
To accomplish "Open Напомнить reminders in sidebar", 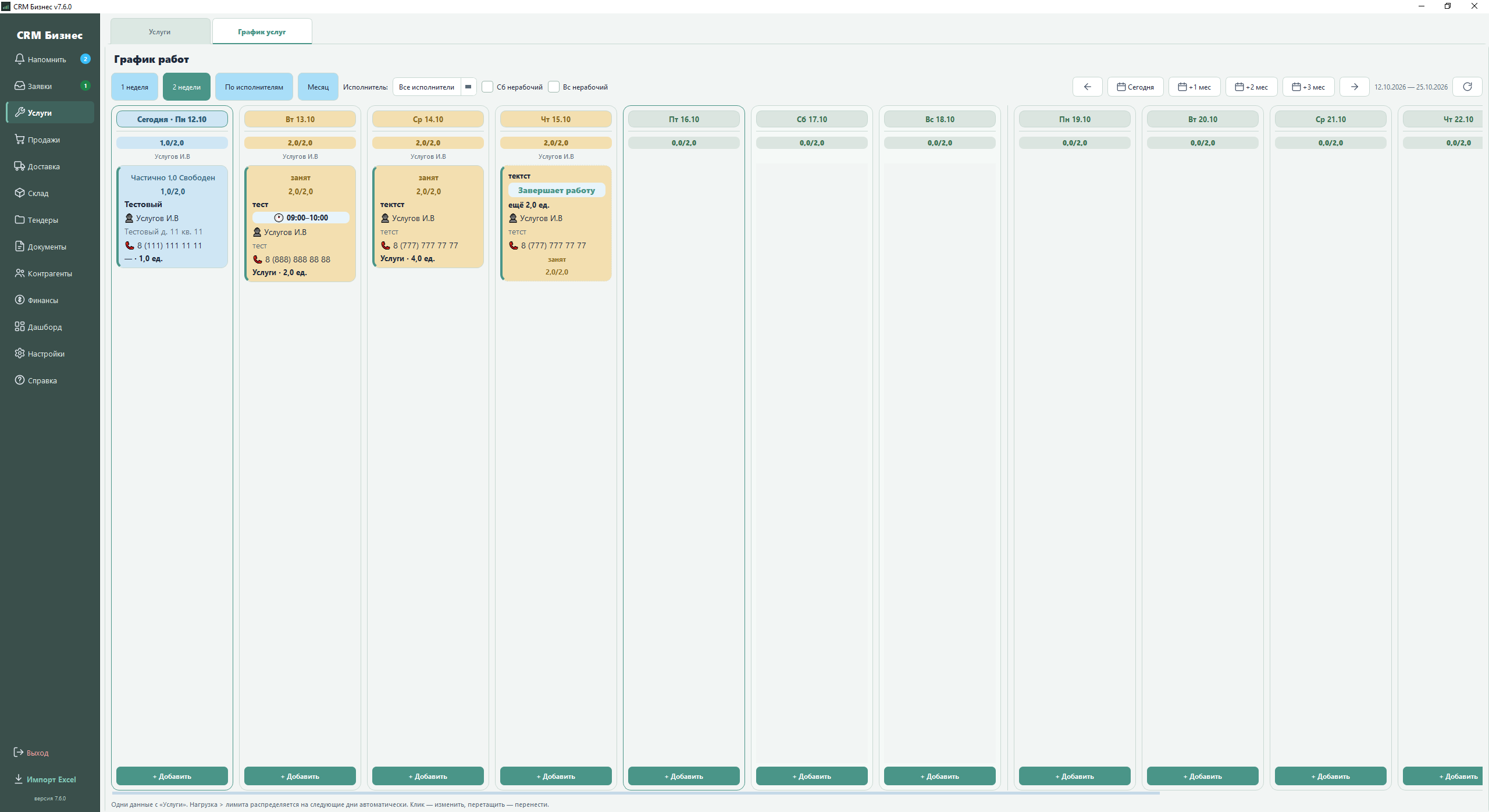I will pyautogui.click(x=50, y=59).
